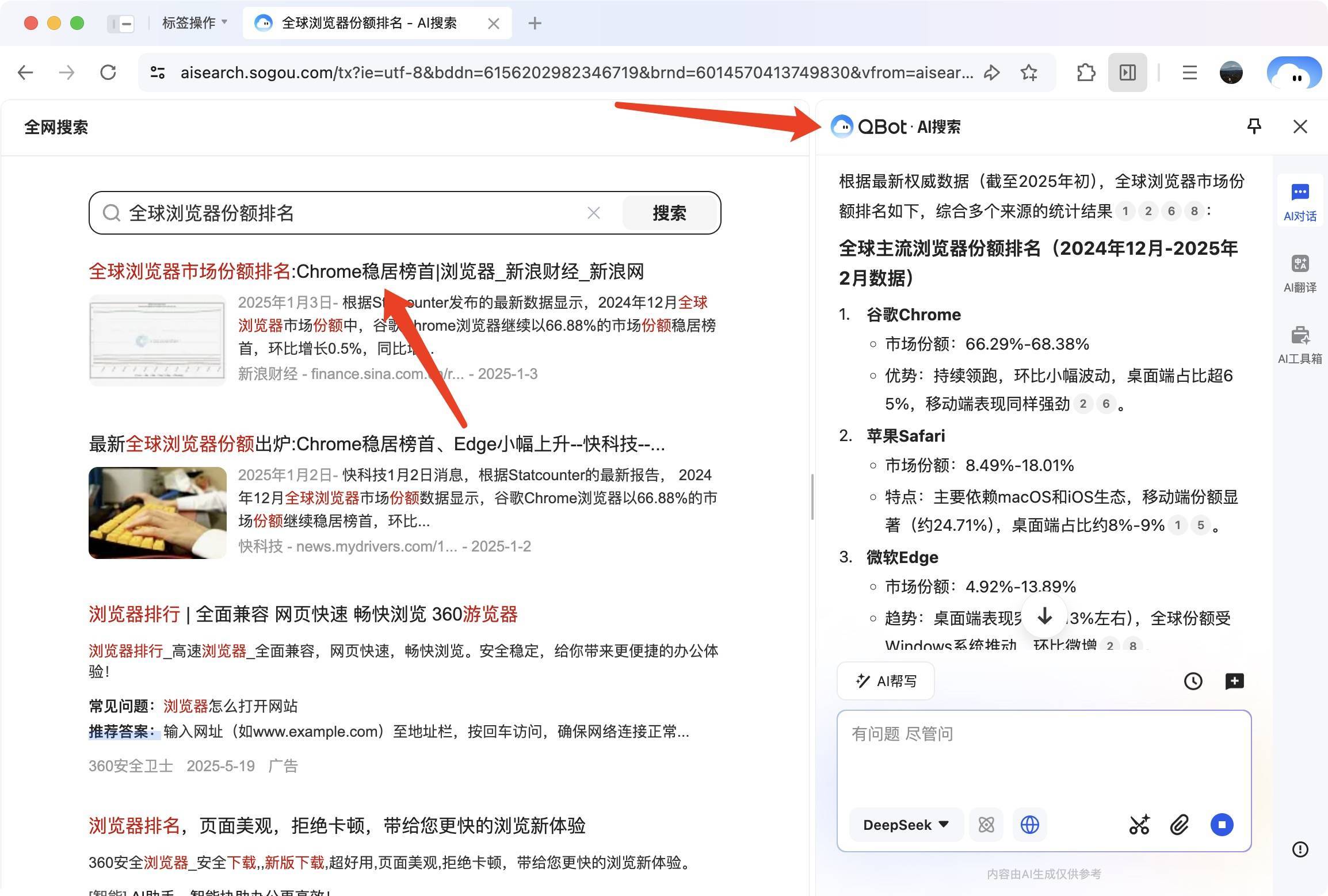Screen dimensions: 1328x896
Task: Toggle bookmark star in the address bar
Action: pos(1029,72)
